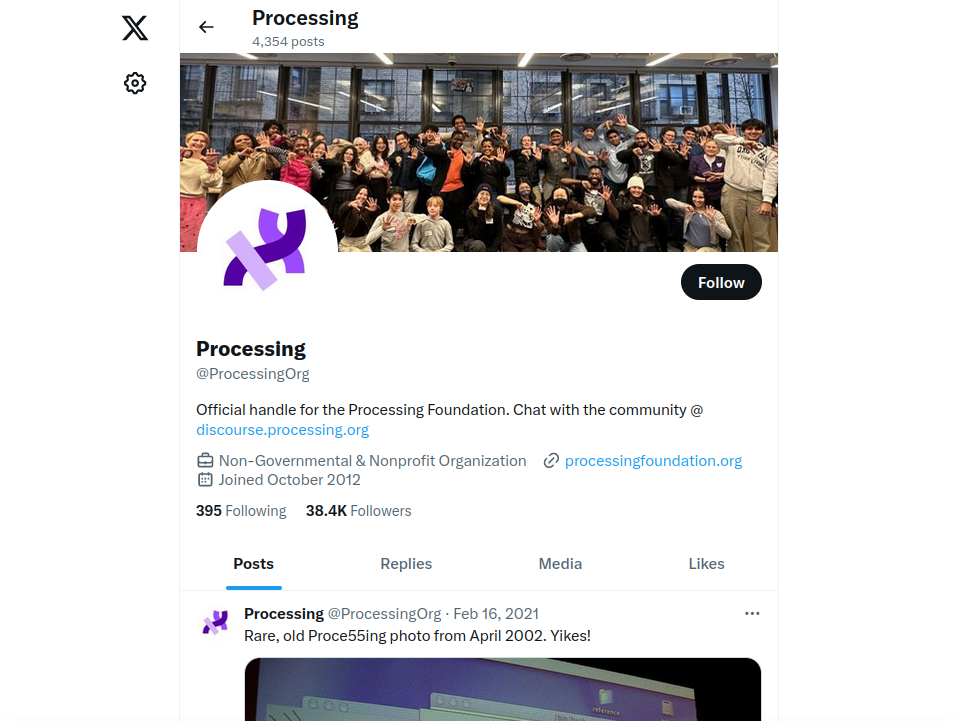Open the Likes tab
The width and height of the screenshot is (961, 721).
point(706,563)
